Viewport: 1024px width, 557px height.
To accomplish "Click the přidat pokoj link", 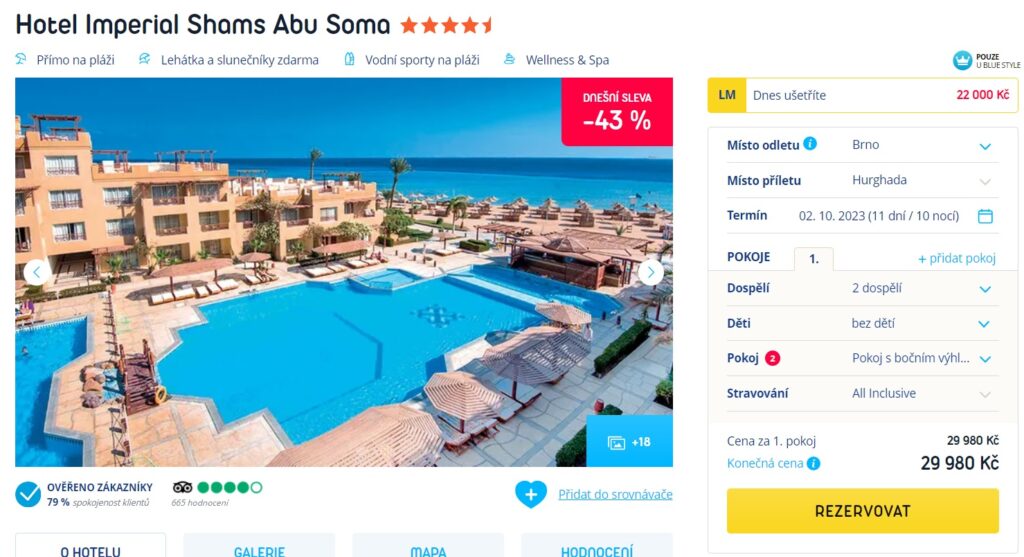I will (x=957, y=258).
